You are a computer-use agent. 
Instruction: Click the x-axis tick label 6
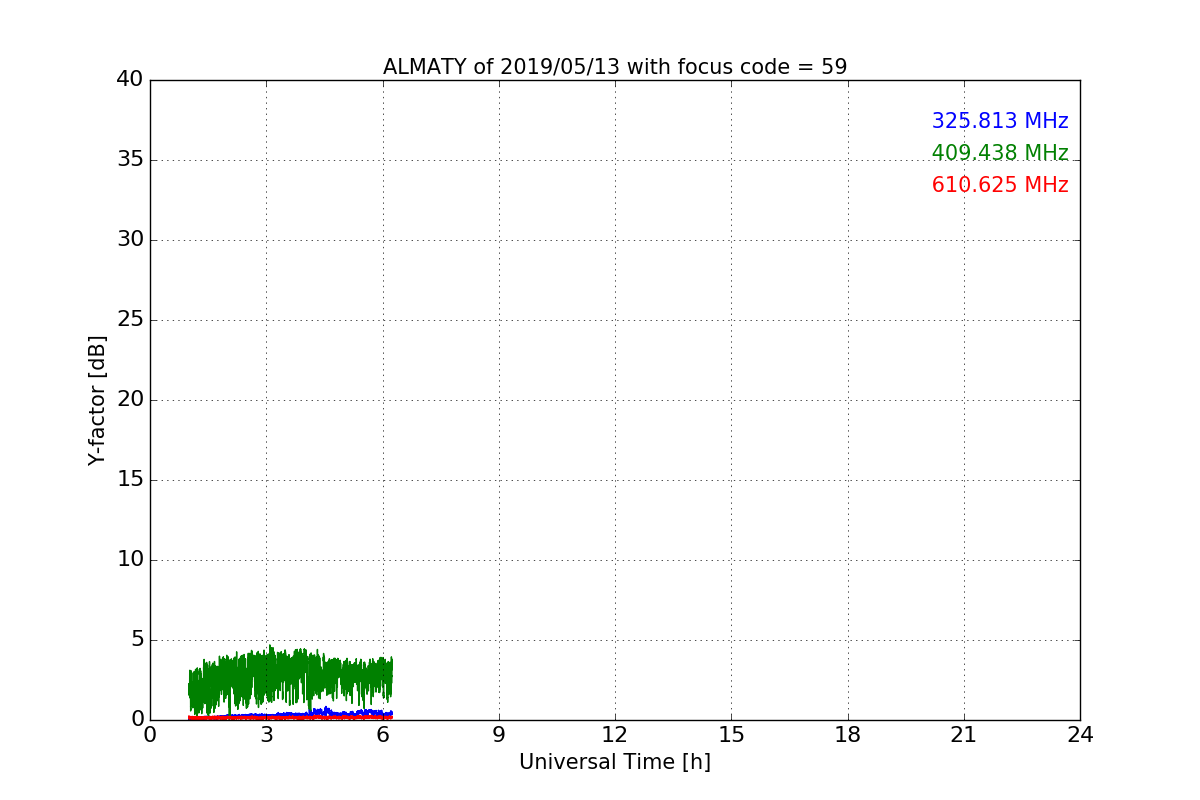[383, 735]
